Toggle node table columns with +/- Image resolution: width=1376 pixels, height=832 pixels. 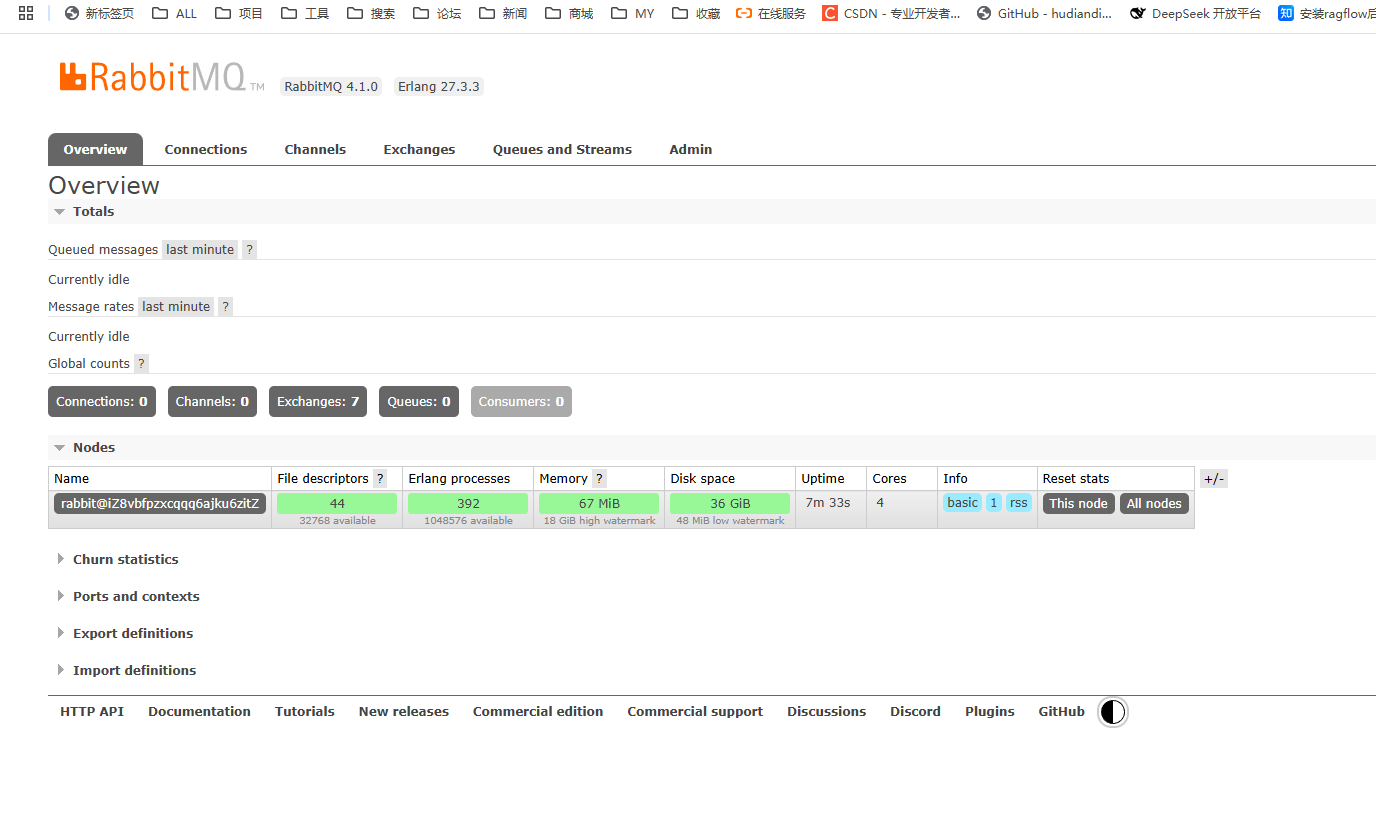tap(1214, 479)
